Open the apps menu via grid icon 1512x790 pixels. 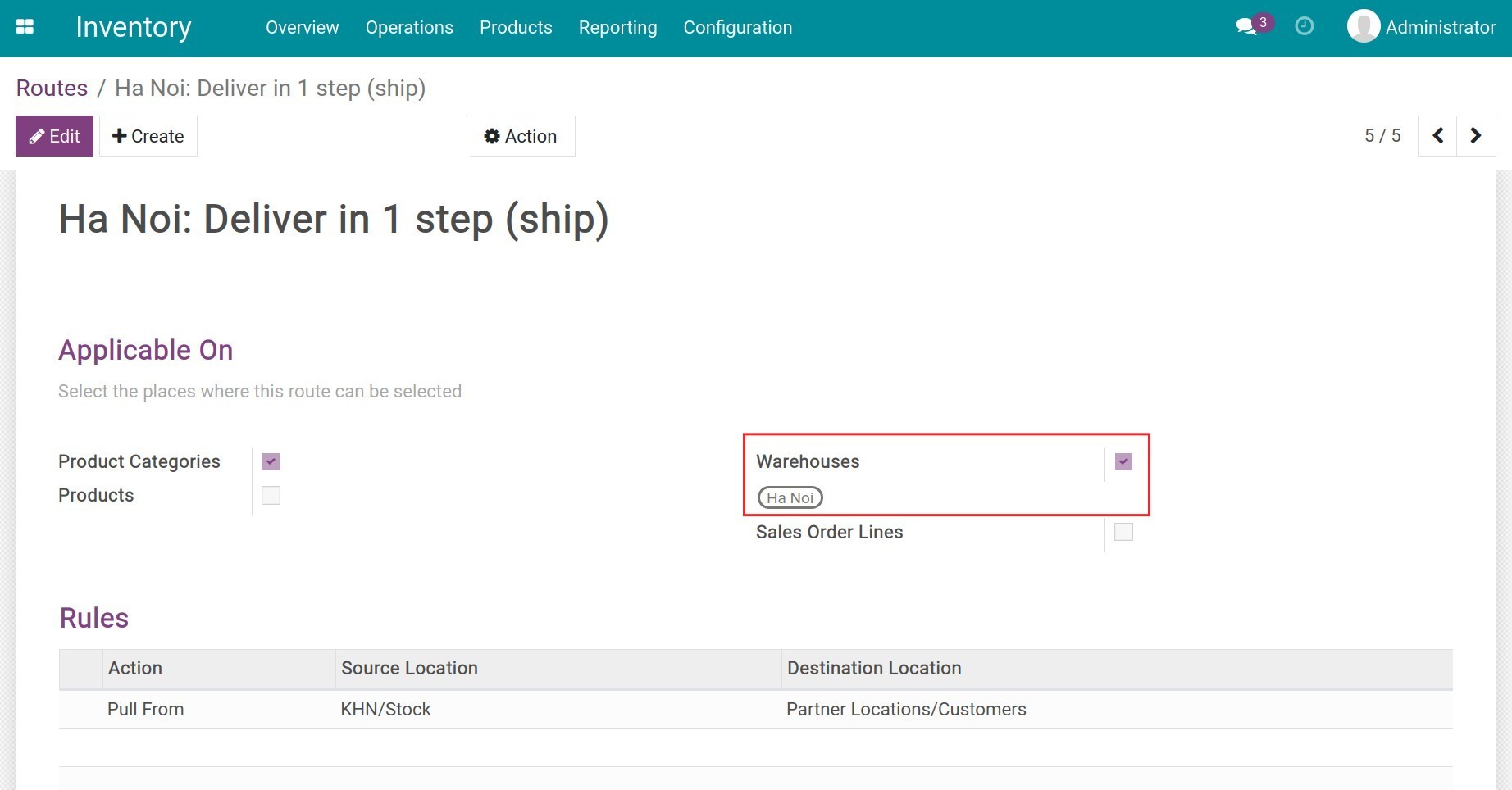pos(25,26)
